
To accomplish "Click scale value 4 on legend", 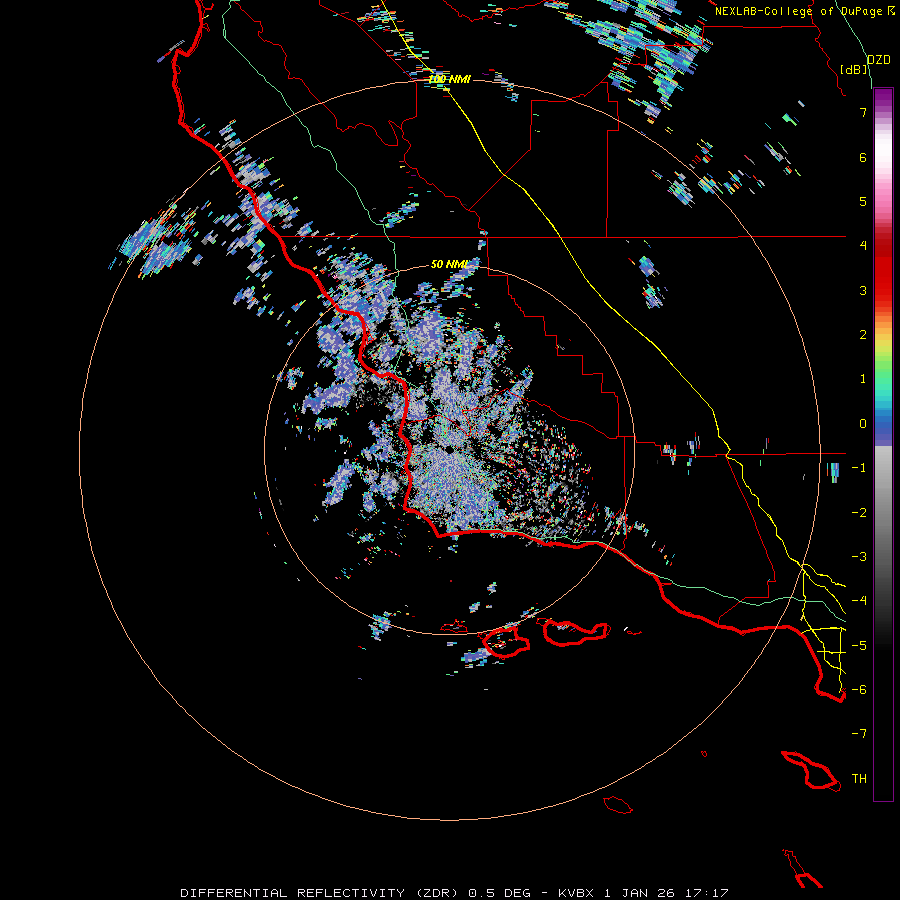I will 863,246.
